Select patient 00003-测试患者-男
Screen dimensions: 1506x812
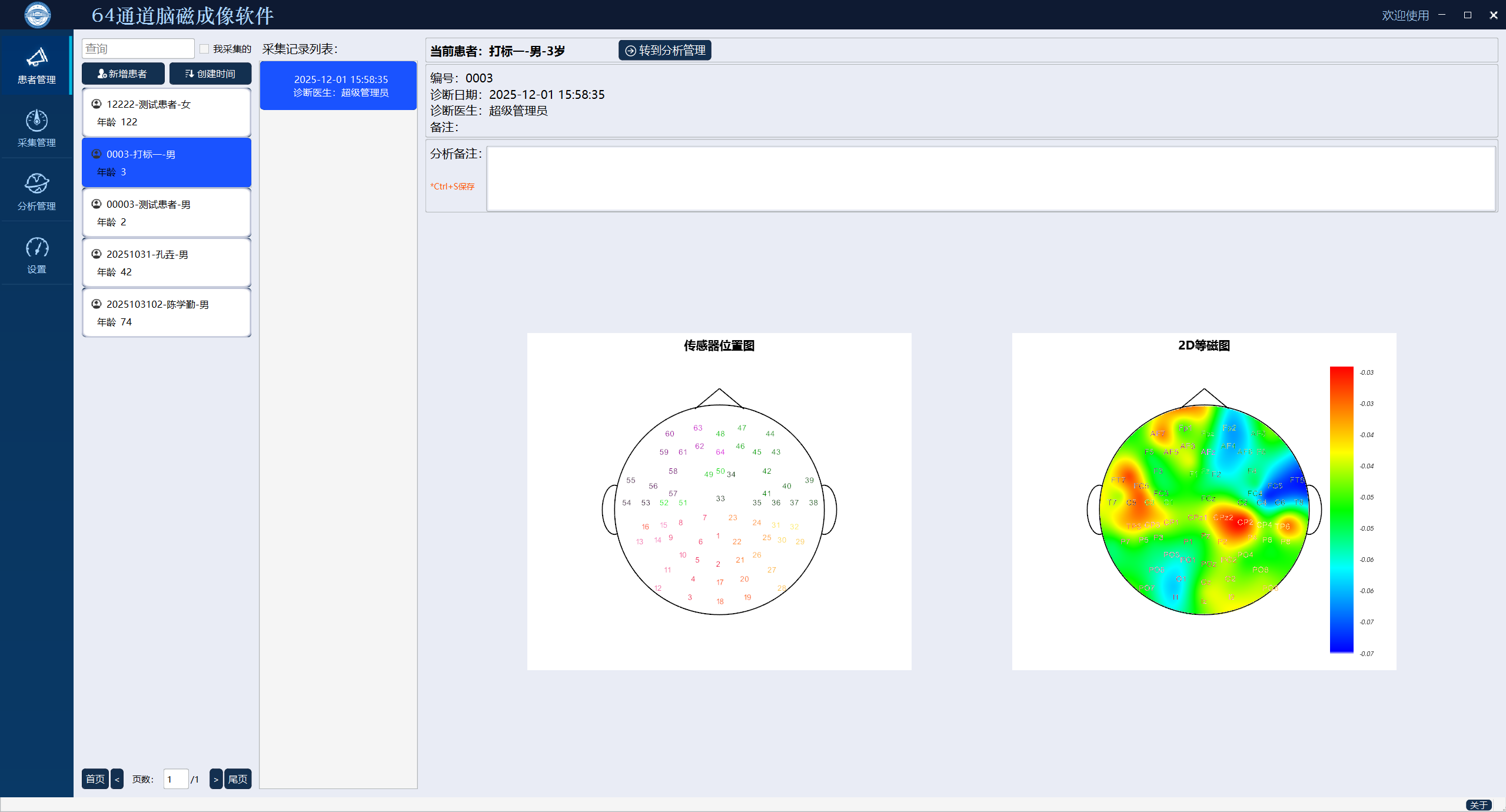click(x=167, y=212)
